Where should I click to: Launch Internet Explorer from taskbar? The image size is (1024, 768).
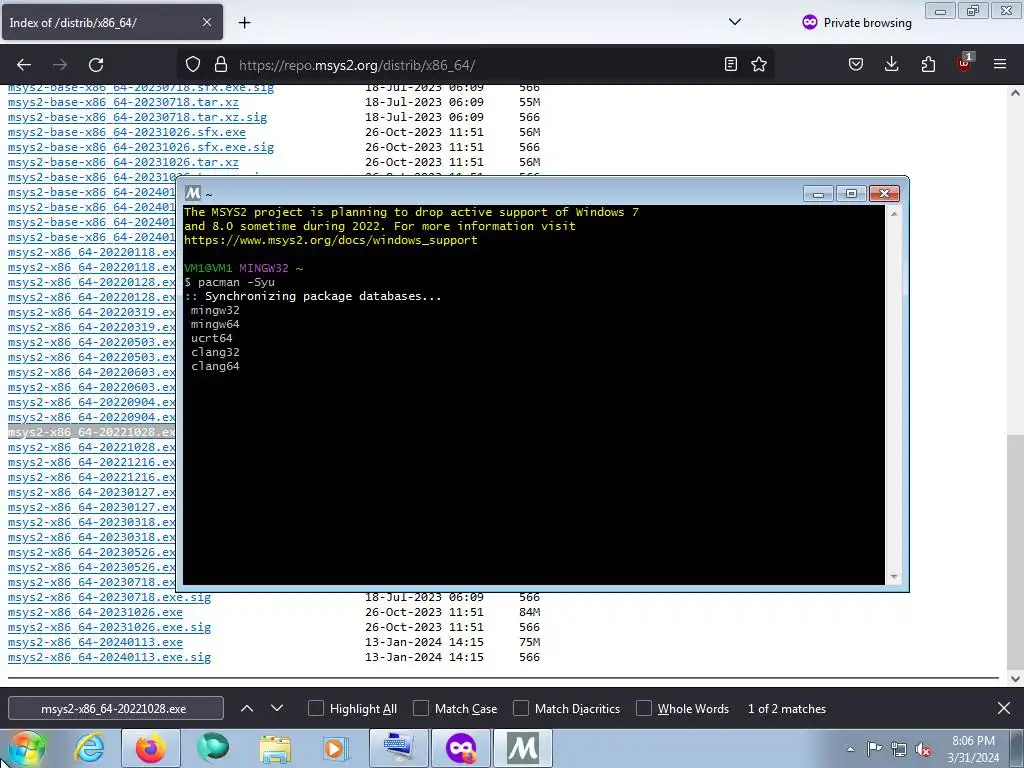point(89,748)
